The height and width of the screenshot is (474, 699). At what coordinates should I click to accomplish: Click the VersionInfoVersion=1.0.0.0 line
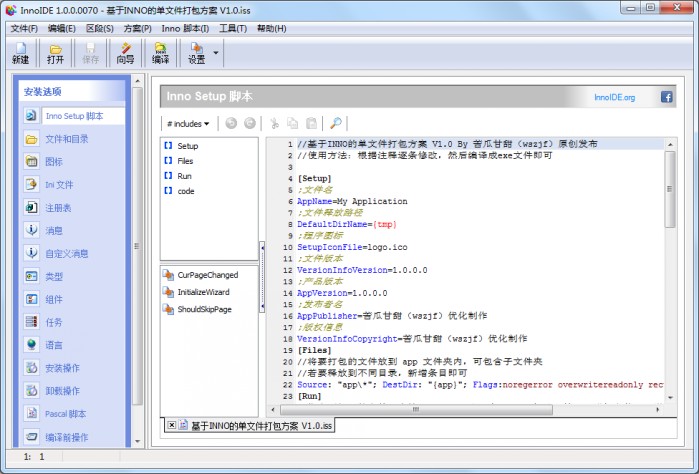pyautogui.click(x=362, y=270)
